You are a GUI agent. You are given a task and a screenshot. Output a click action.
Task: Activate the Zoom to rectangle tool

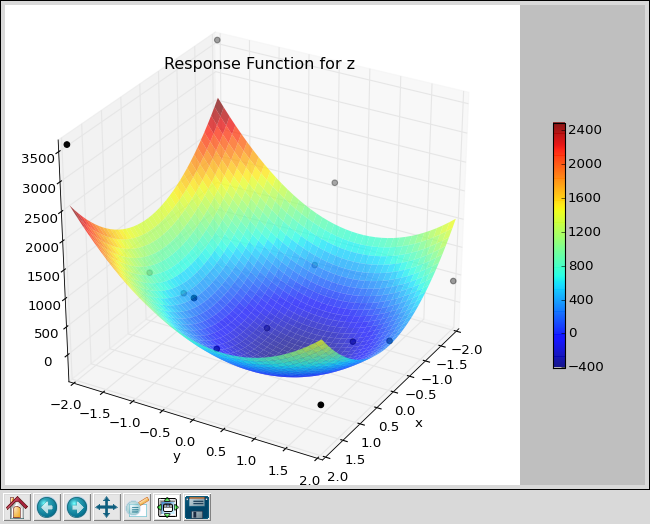137,507
